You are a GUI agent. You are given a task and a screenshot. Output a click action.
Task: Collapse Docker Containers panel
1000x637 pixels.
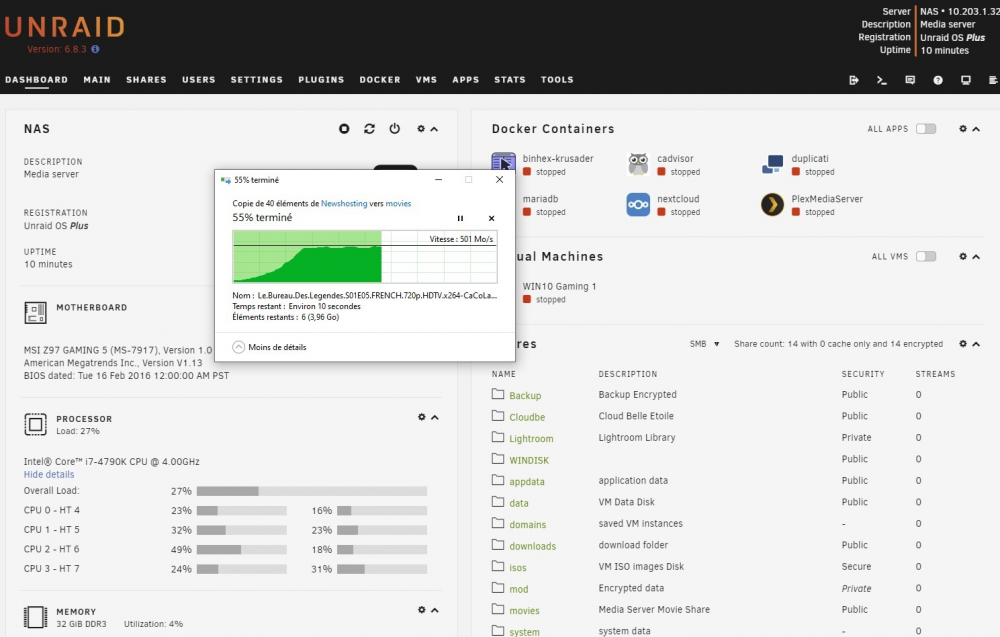coord(976,129)
